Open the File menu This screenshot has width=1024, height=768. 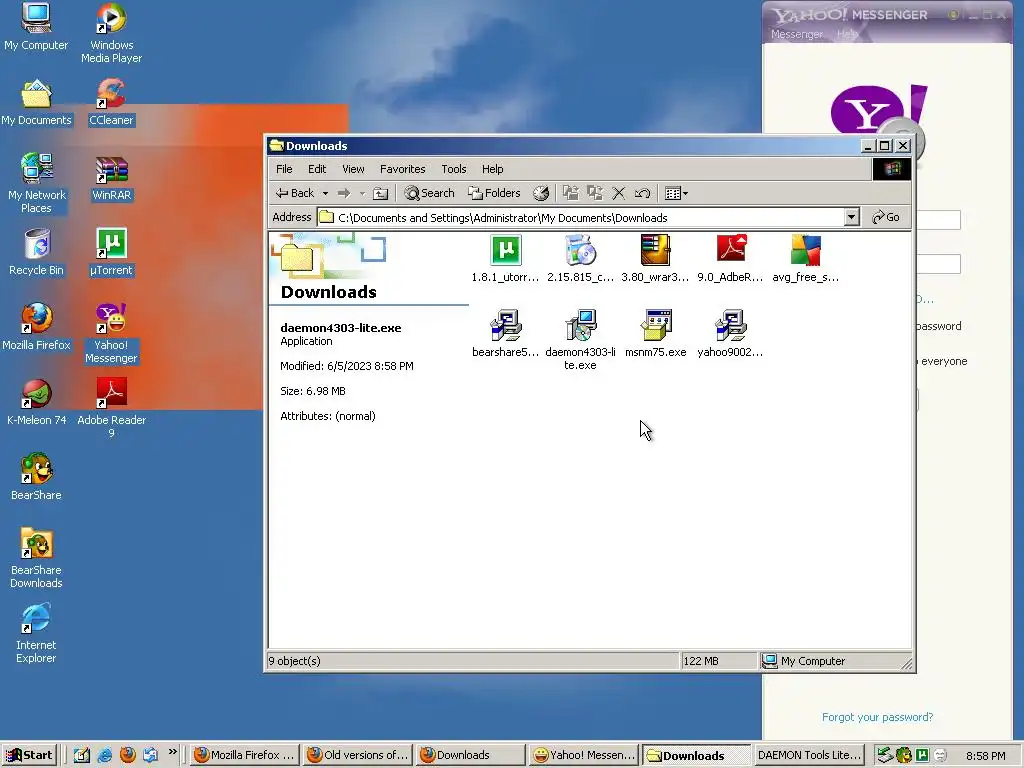[284, 169]
